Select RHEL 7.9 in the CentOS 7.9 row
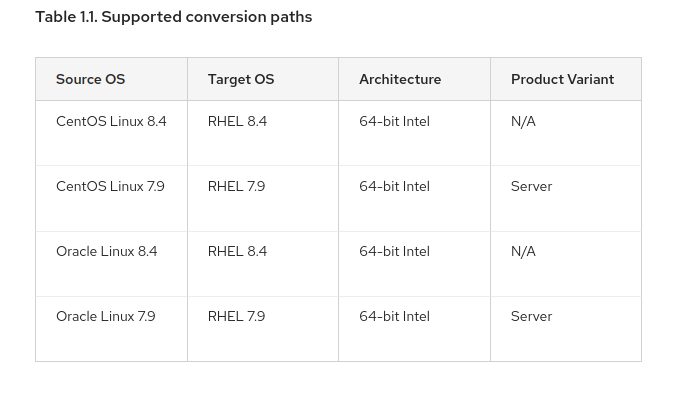The width and height of the screenshot is (687, 396). (237, 186)
